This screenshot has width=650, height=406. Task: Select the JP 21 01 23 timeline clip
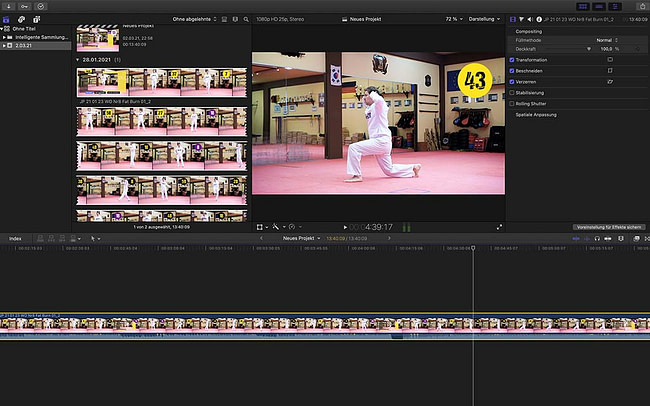pos(325,326)
